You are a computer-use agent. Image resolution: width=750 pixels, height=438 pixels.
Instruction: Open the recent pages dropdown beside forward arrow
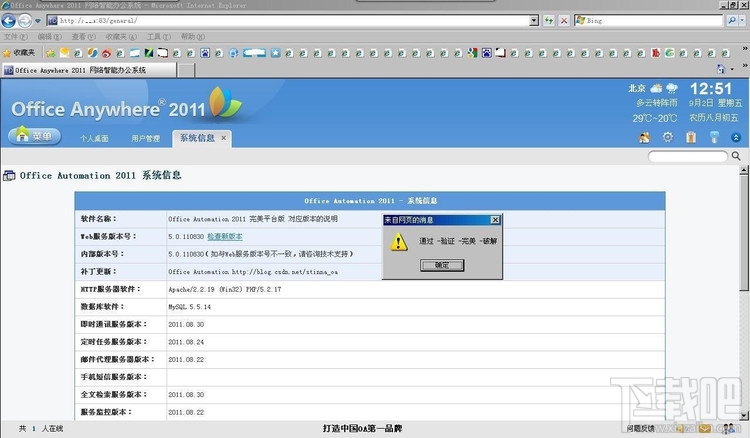click(38, 21)
